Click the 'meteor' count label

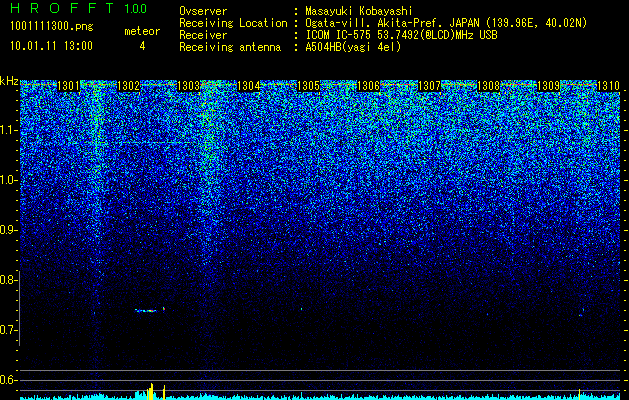click(142, 31)
